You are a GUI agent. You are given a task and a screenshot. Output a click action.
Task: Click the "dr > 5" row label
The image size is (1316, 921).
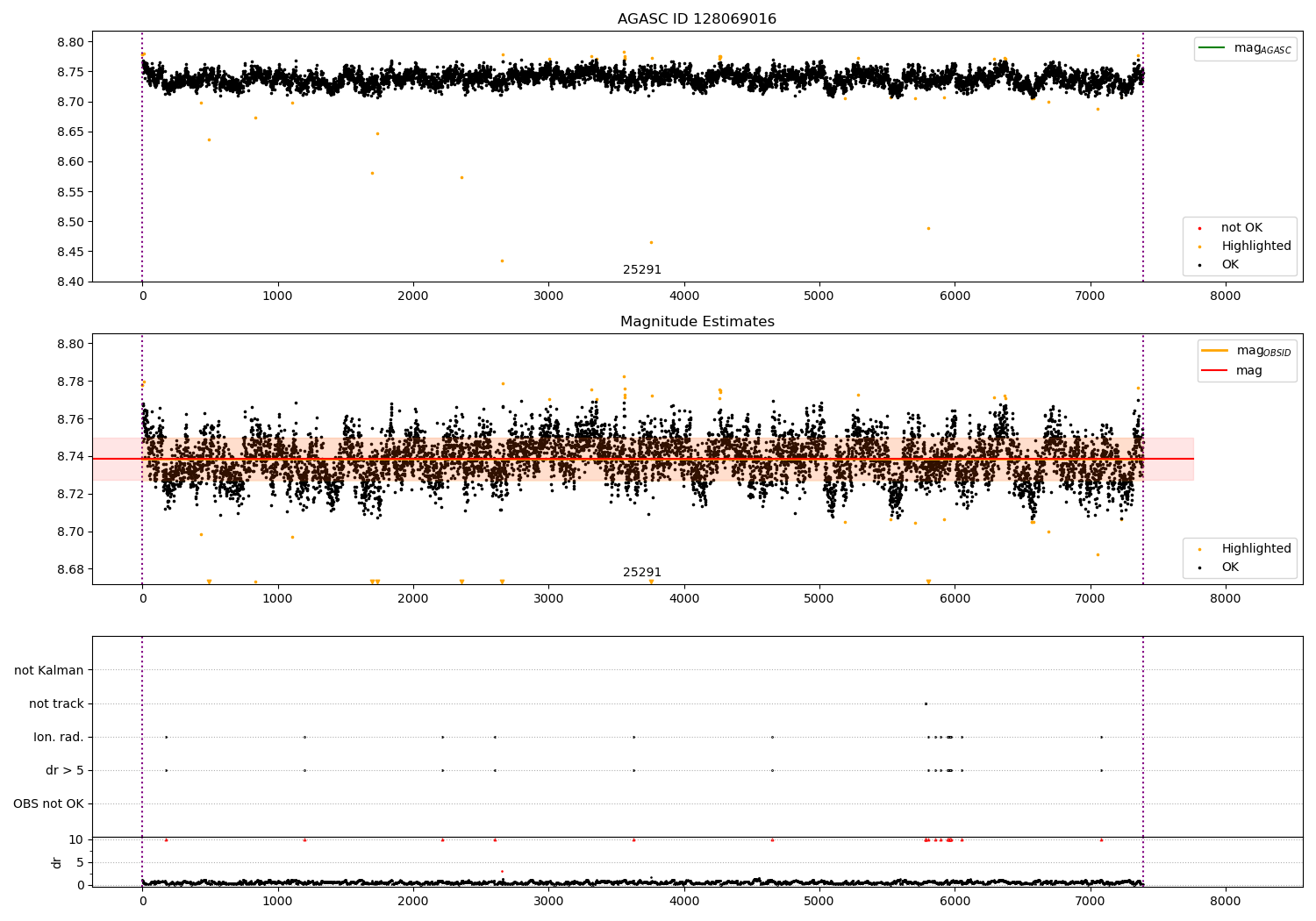click(x=65, y=770)
